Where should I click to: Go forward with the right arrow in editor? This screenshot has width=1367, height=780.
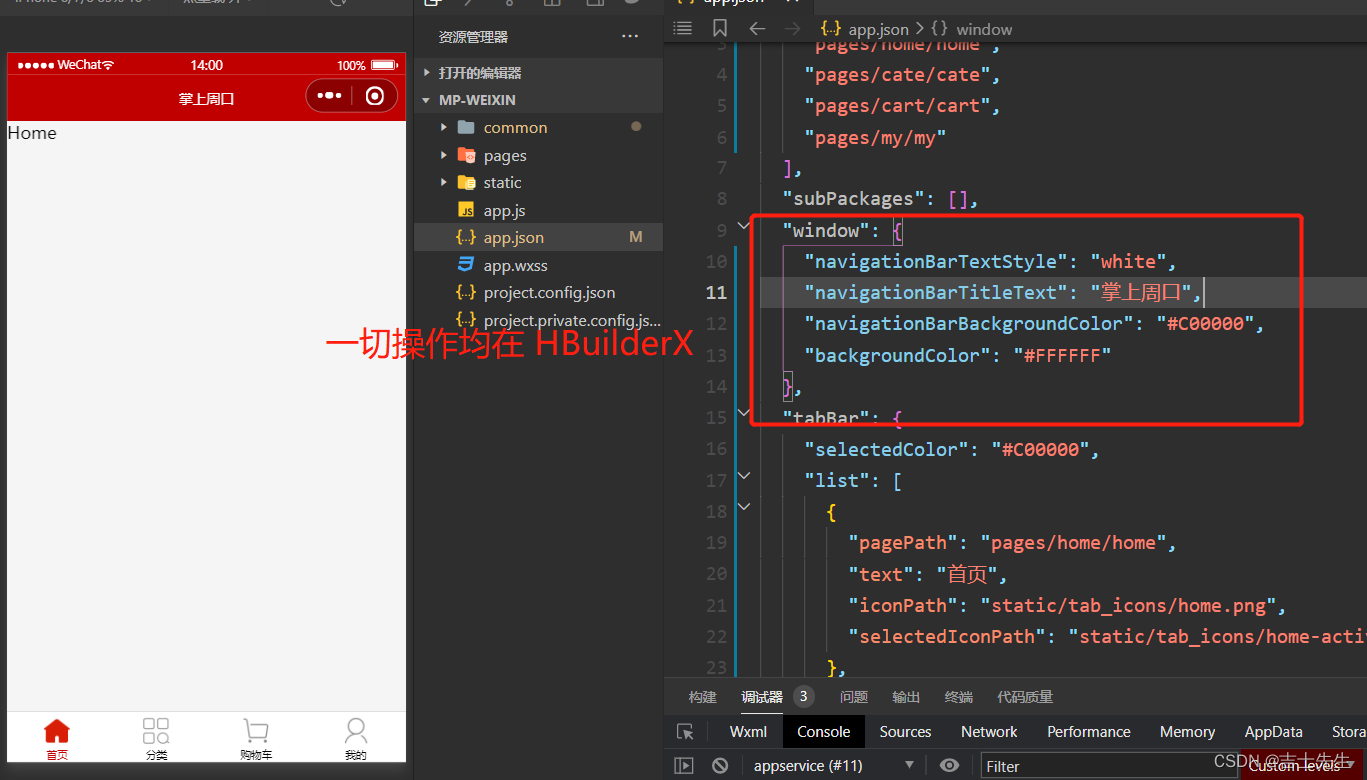792,29
